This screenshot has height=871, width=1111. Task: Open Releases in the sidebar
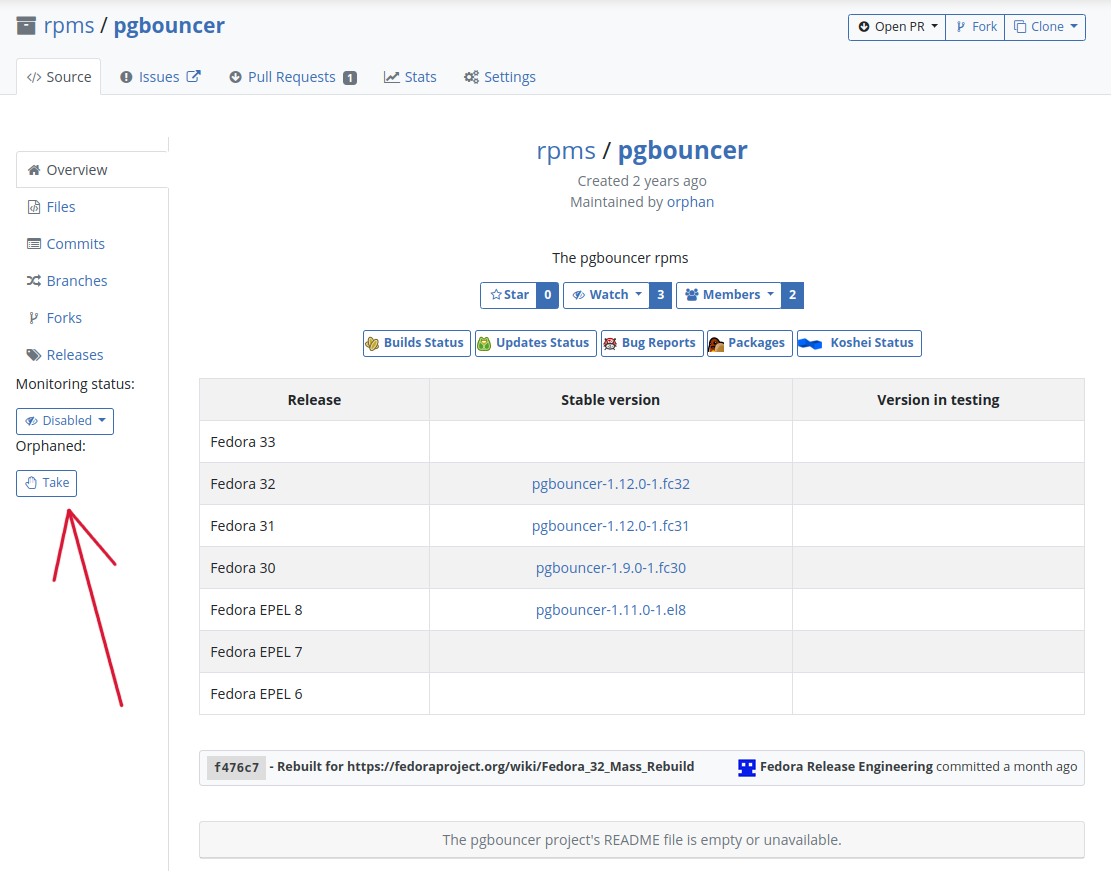[x=75, y=354]
